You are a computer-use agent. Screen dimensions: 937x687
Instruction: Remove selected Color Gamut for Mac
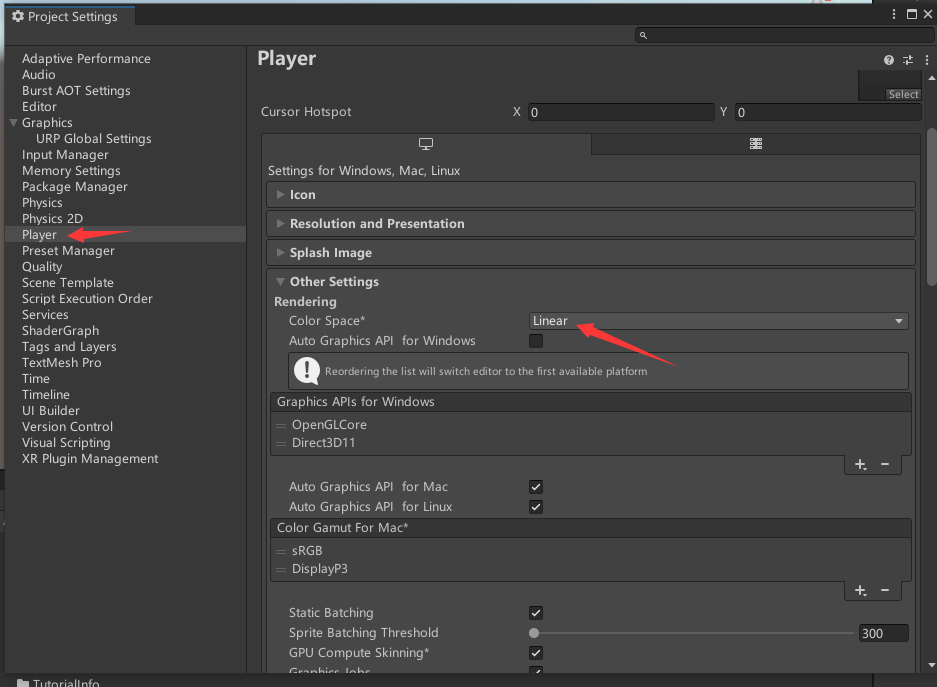click(x=885, y=591)
